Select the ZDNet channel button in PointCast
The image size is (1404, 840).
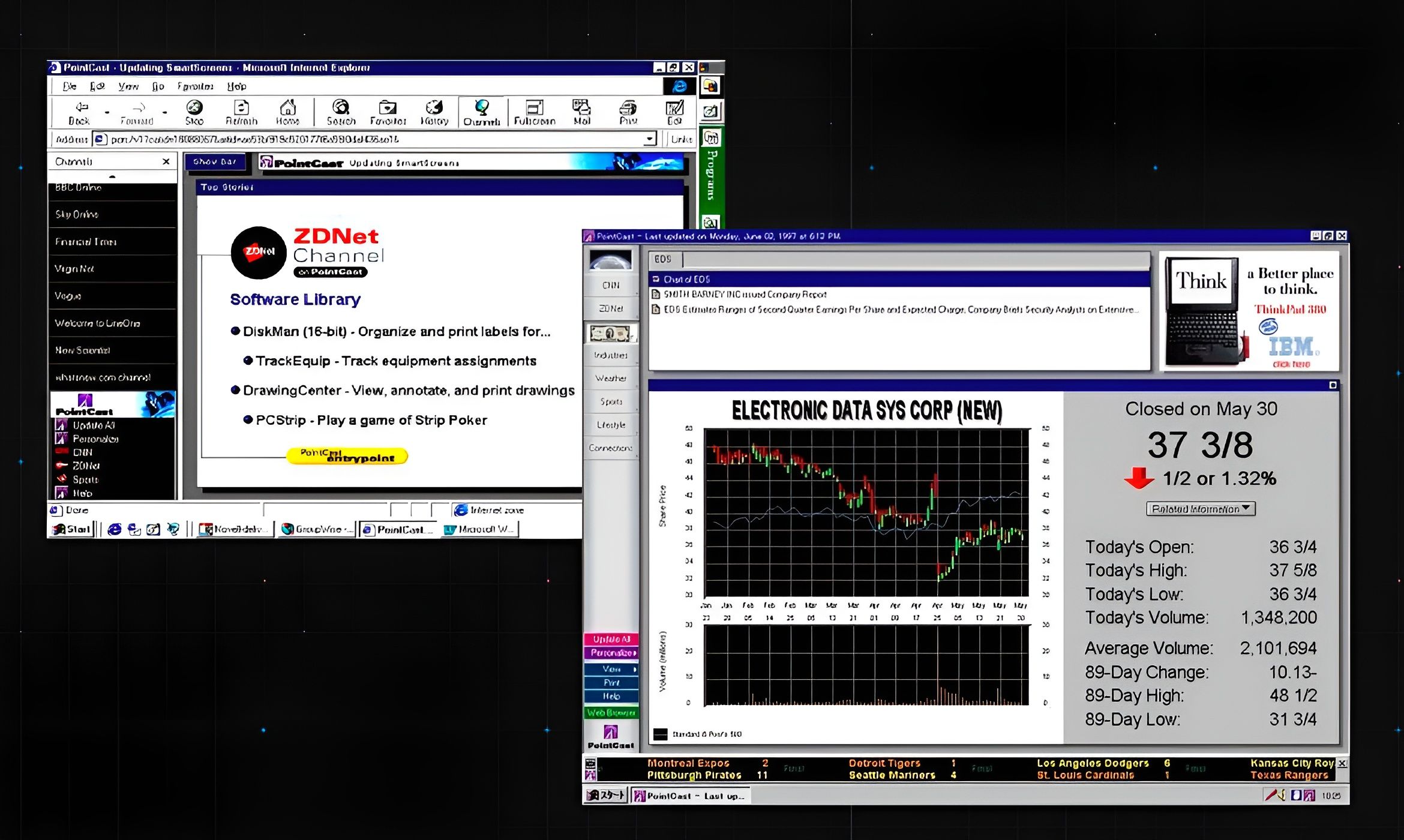pos(611,308)
